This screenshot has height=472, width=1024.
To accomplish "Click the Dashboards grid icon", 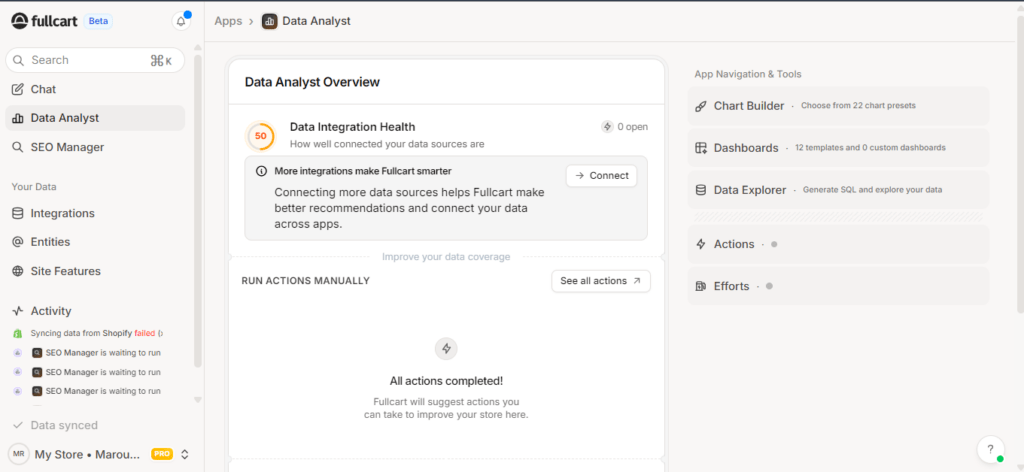I will [x=701, y=148].
